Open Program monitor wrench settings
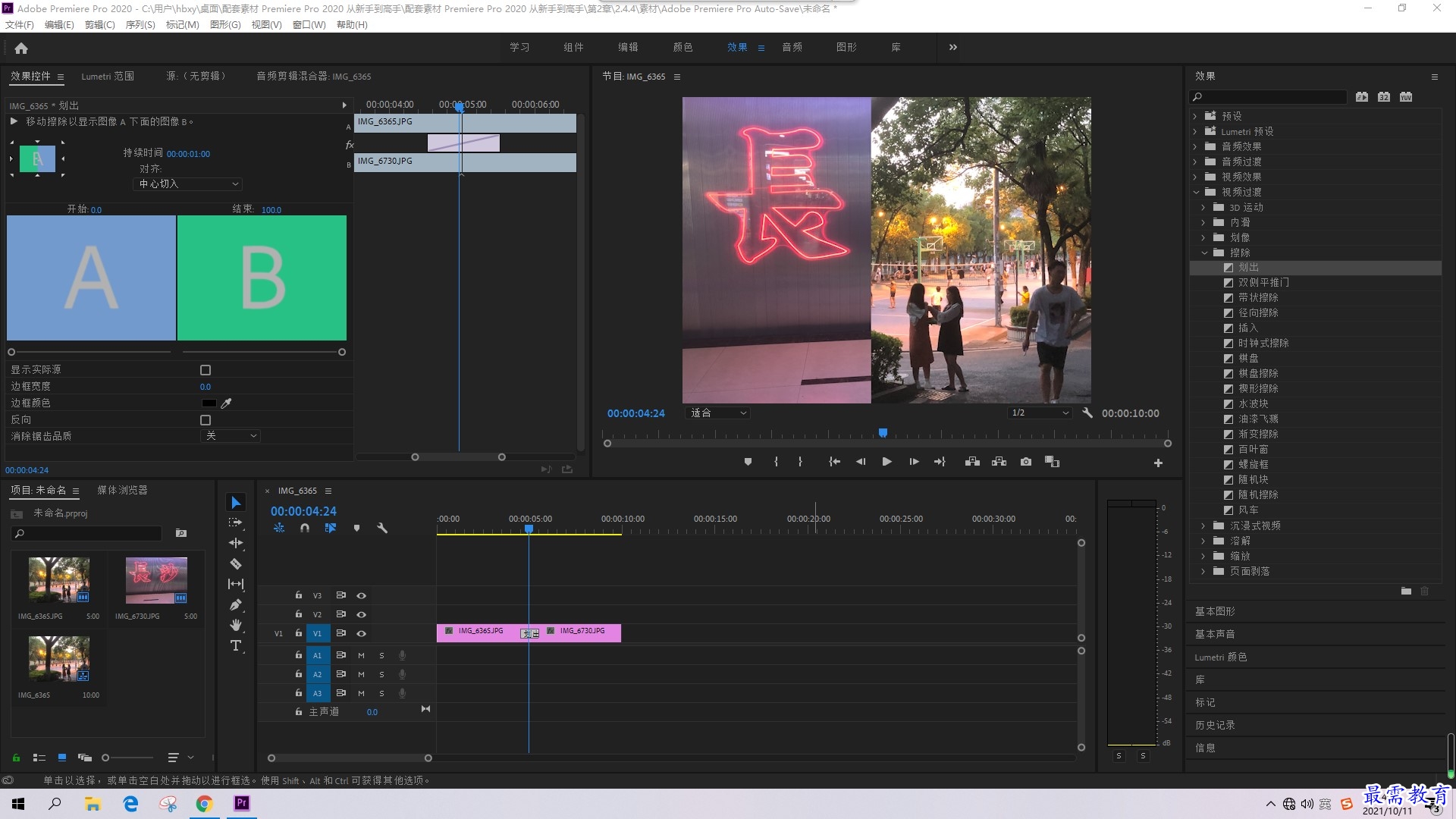 (1087, 413)
